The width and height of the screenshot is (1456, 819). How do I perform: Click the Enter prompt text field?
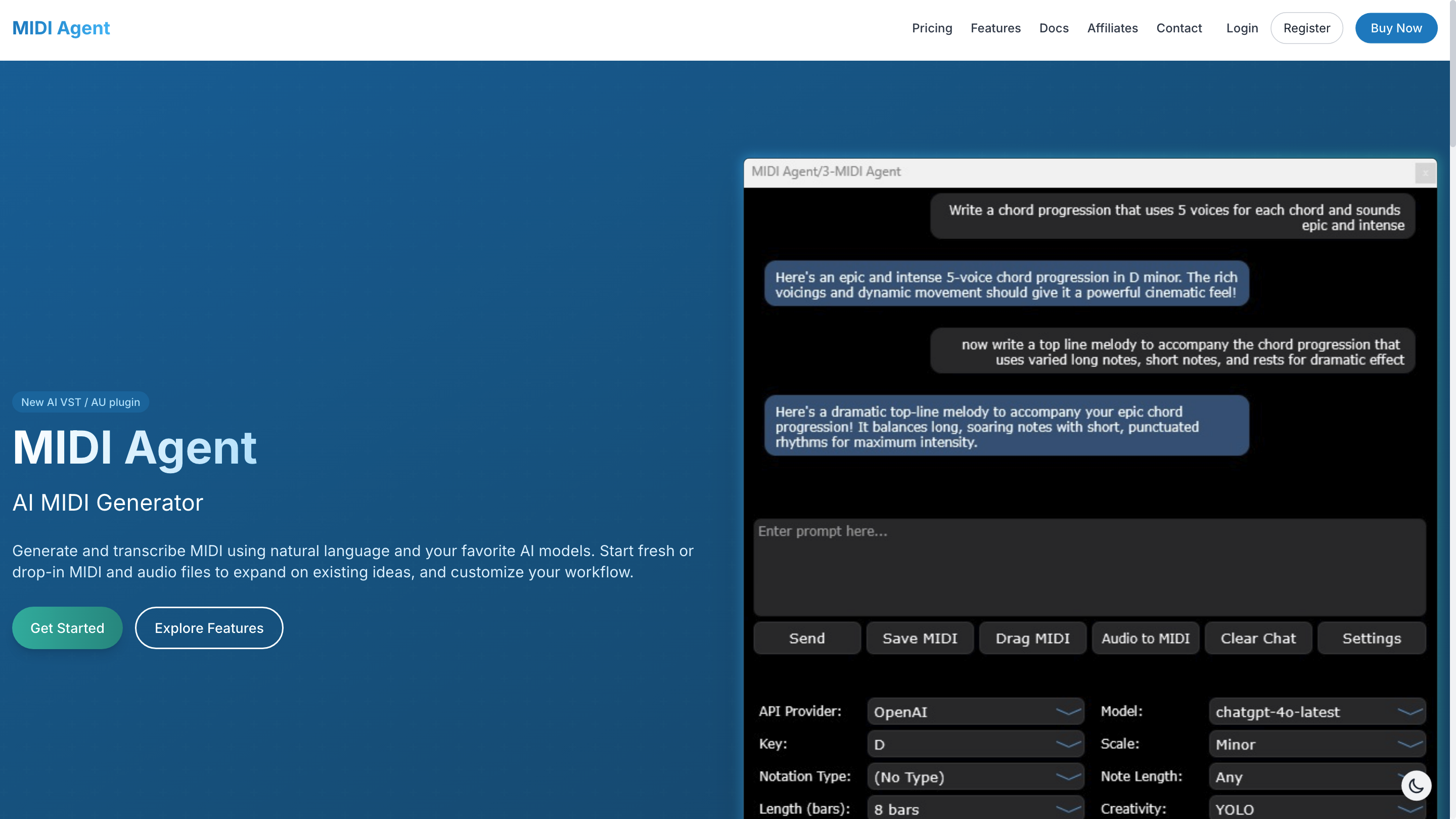(x=1089, y=567)
